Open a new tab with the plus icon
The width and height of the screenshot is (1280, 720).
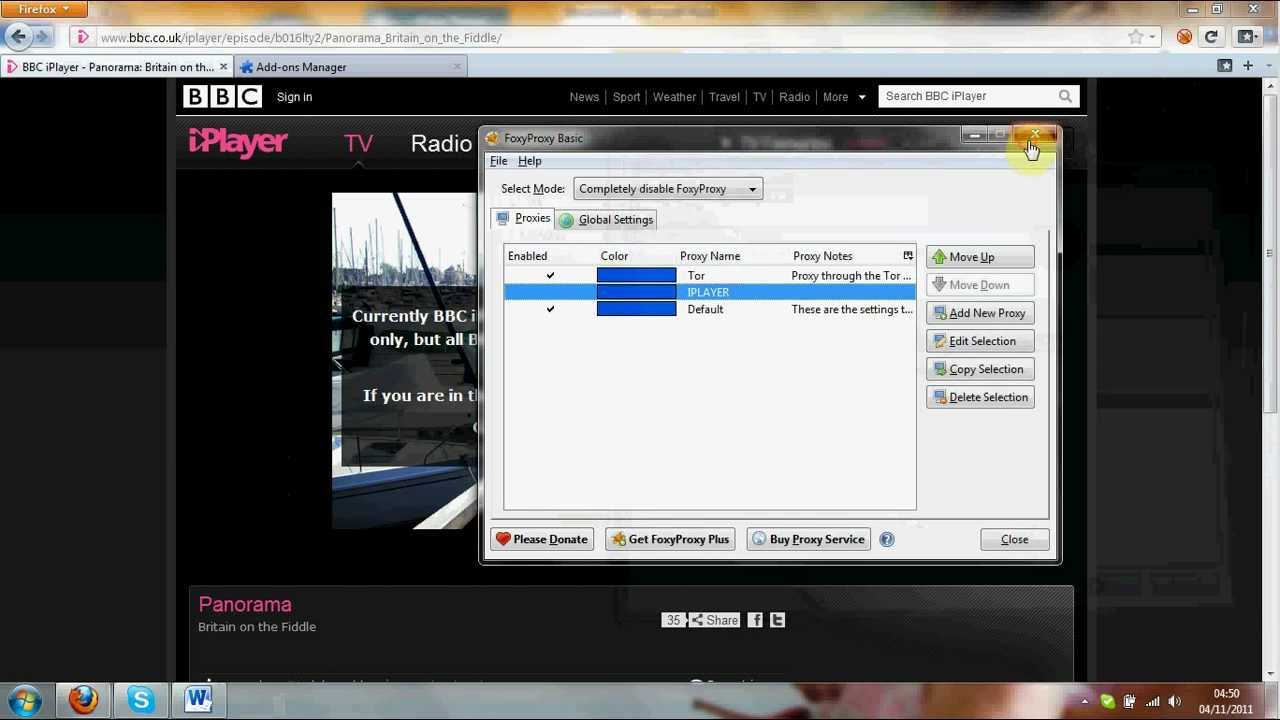pyautogui.click(x=1248, y=66)
